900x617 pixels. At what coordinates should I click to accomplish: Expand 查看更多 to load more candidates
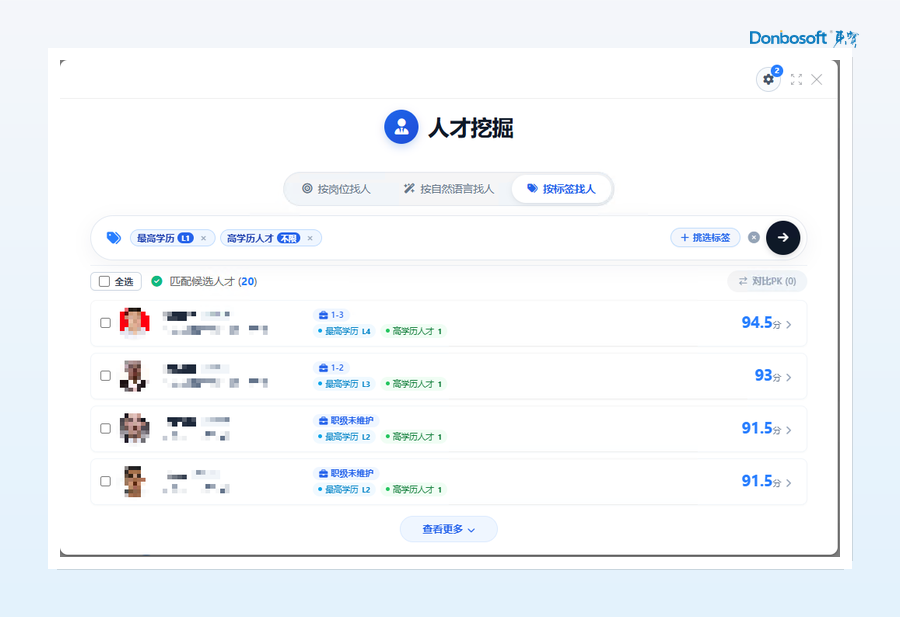coord(448,529)
